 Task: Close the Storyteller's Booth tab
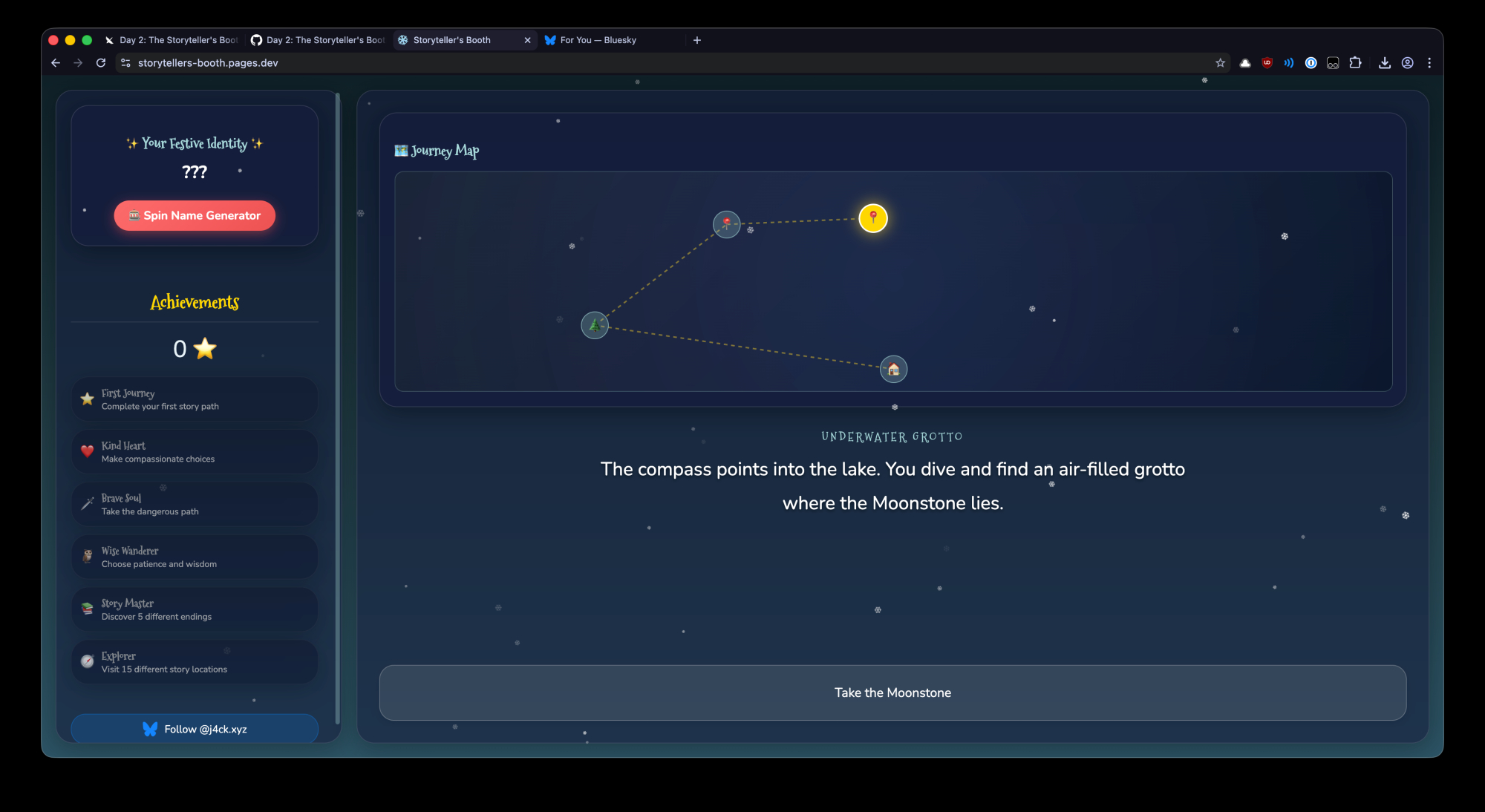[x=527, y=40]
